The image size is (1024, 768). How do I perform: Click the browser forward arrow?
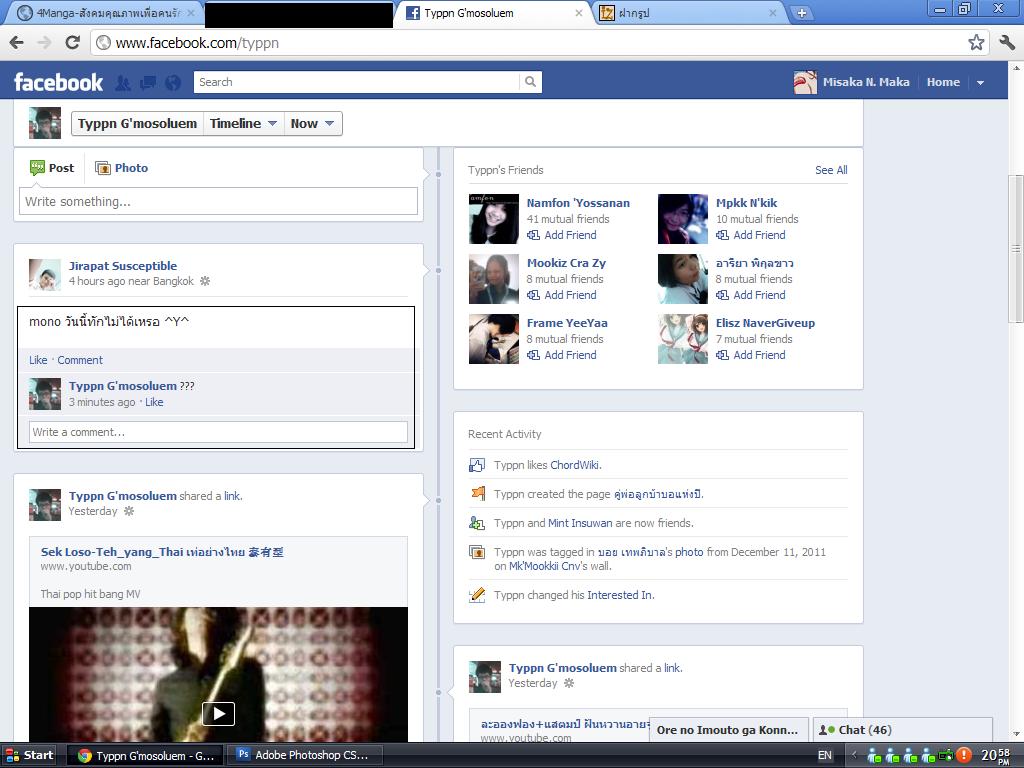click(44, 43)
